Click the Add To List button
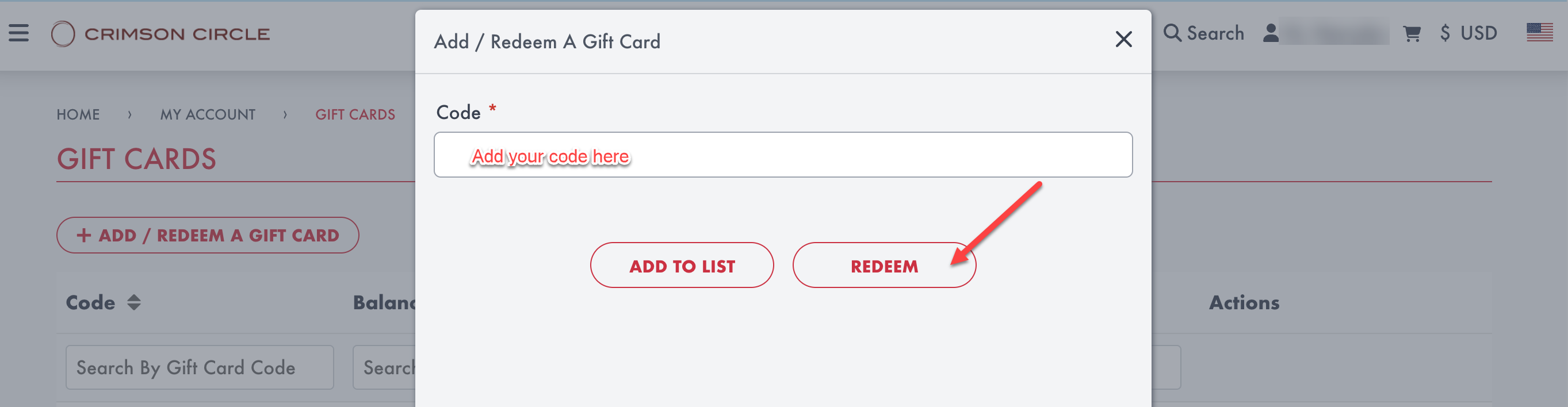 point(682,265)
